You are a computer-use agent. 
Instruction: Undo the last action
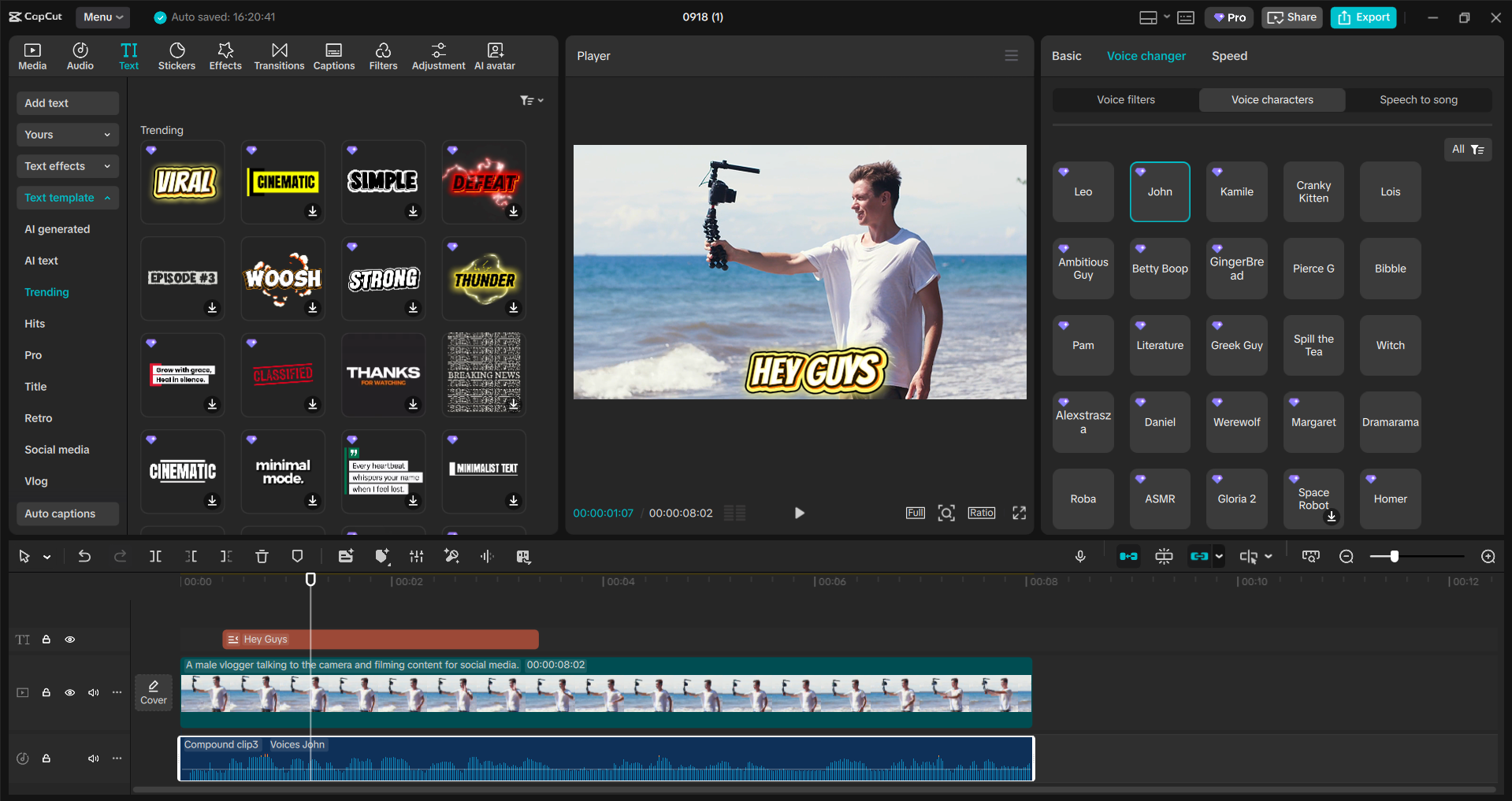coord(84,556)
